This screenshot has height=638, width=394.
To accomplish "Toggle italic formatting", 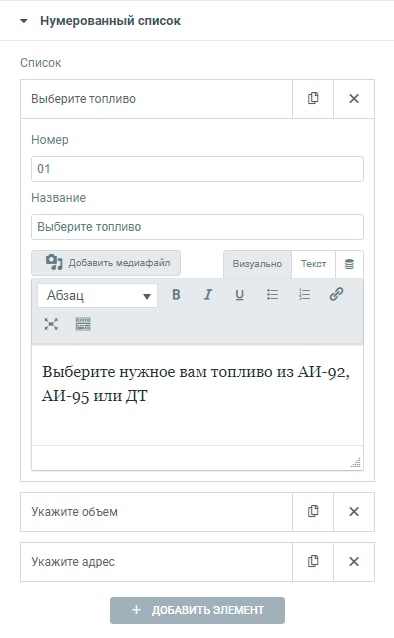I will coord(208,295).
